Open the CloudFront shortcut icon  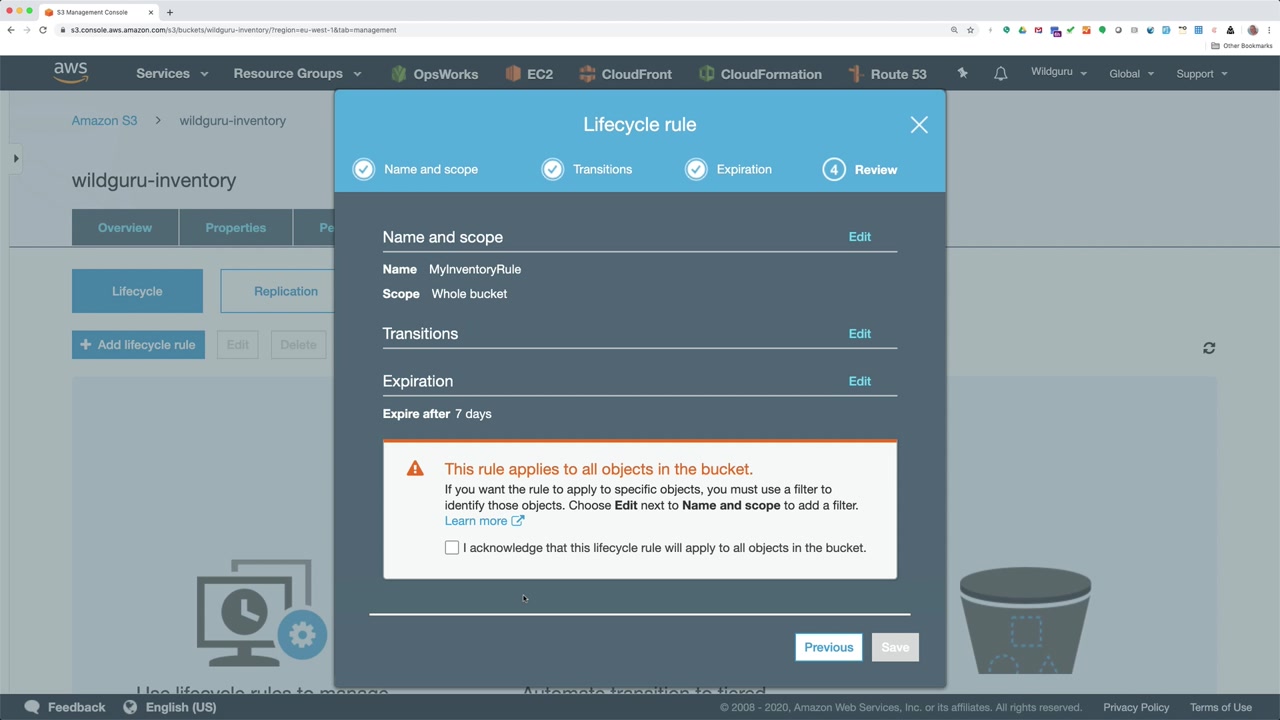click(587, 74)
